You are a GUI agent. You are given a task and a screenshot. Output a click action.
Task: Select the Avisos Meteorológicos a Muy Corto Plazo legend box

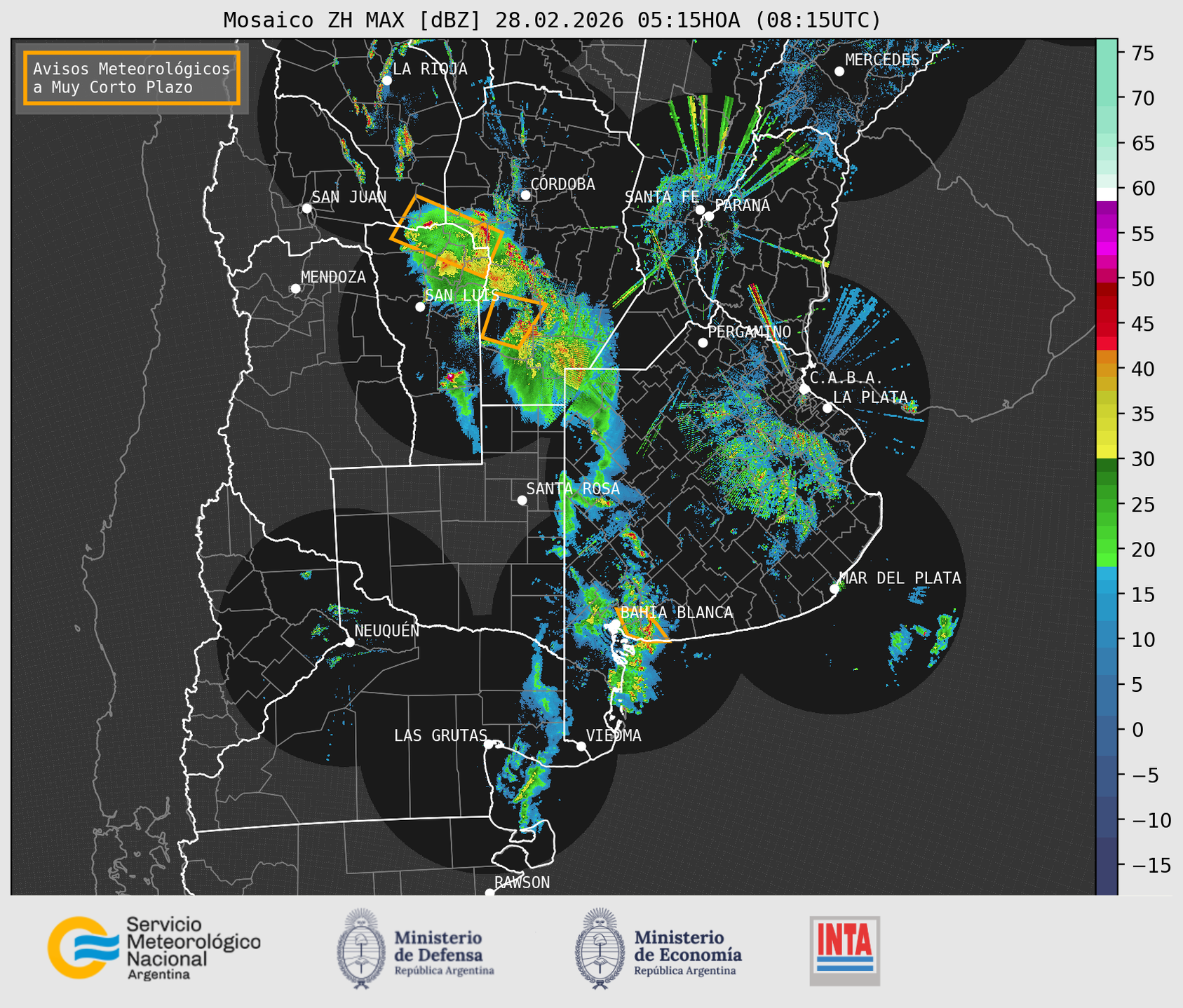tap(132, 78)
